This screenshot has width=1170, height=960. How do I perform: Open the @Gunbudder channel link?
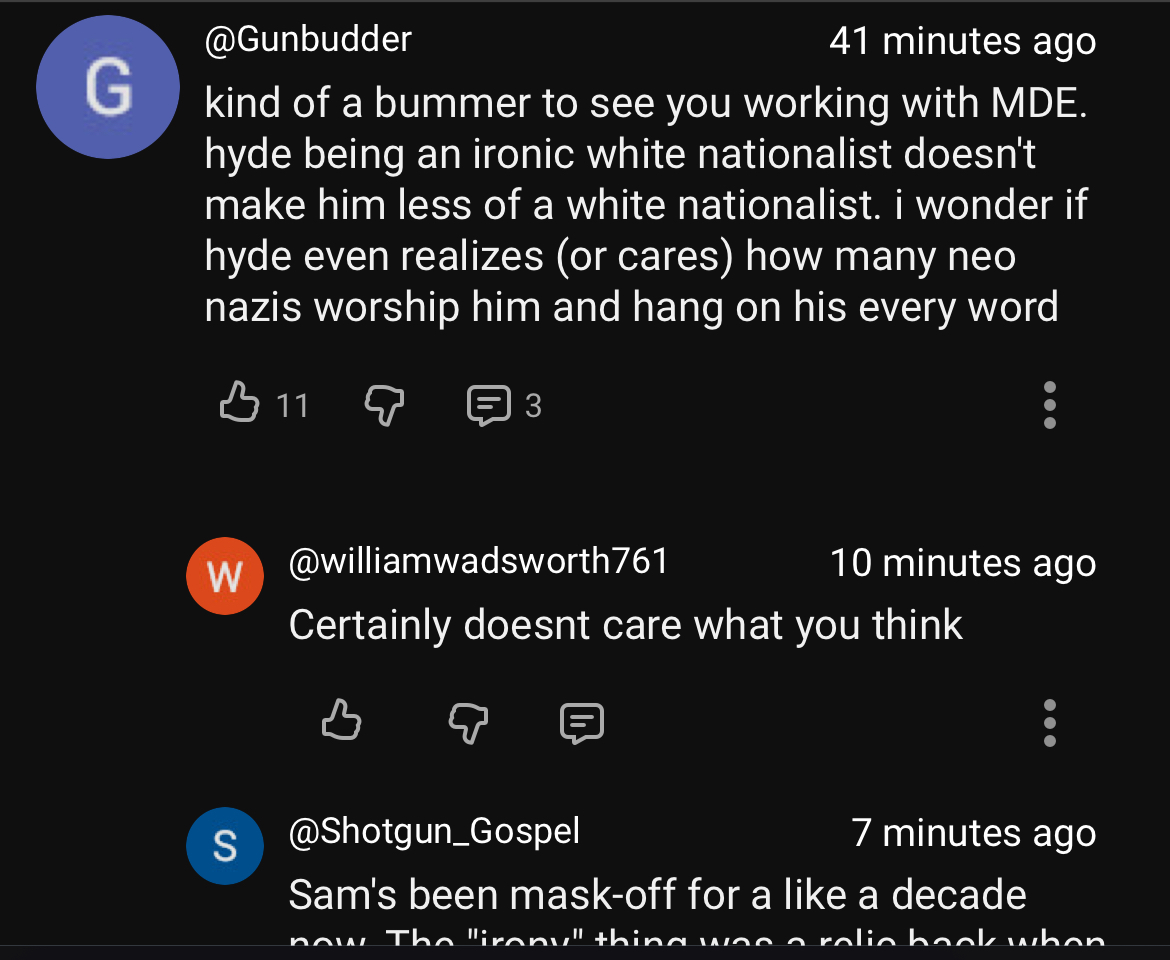308,40
